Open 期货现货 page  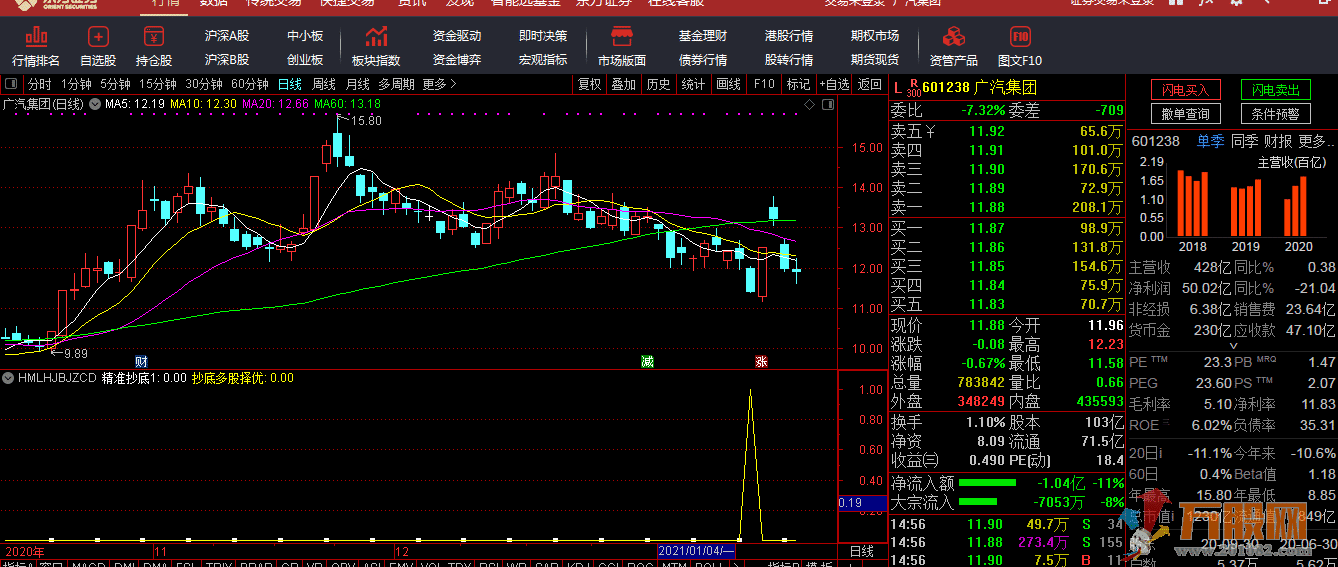click(x=875, y=60)
